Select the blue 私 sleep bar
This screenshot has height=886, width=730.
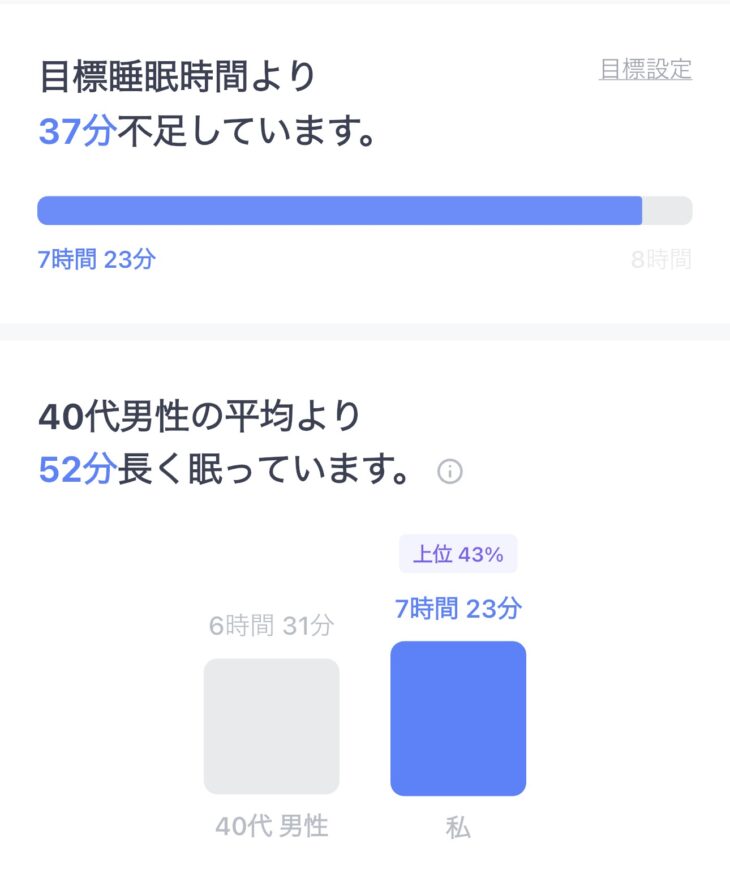point(458,718)
